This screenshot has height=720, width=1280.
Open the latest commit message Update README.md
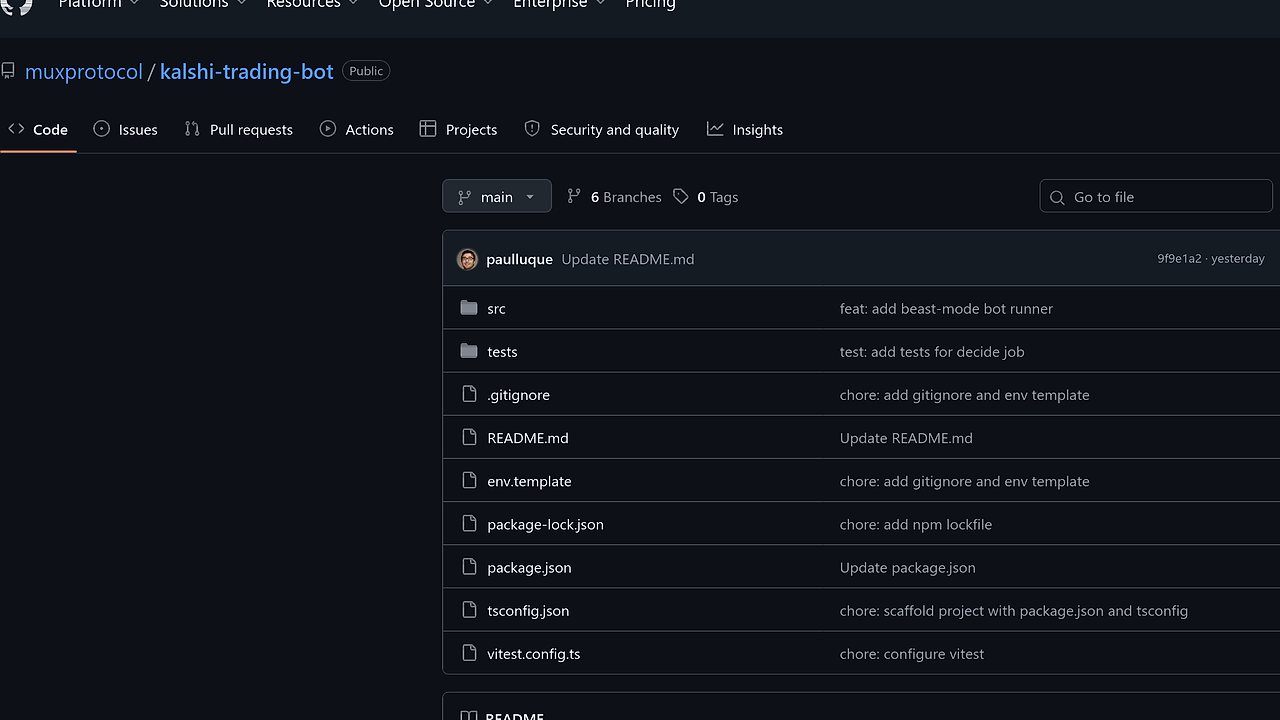tap(628, 259)
